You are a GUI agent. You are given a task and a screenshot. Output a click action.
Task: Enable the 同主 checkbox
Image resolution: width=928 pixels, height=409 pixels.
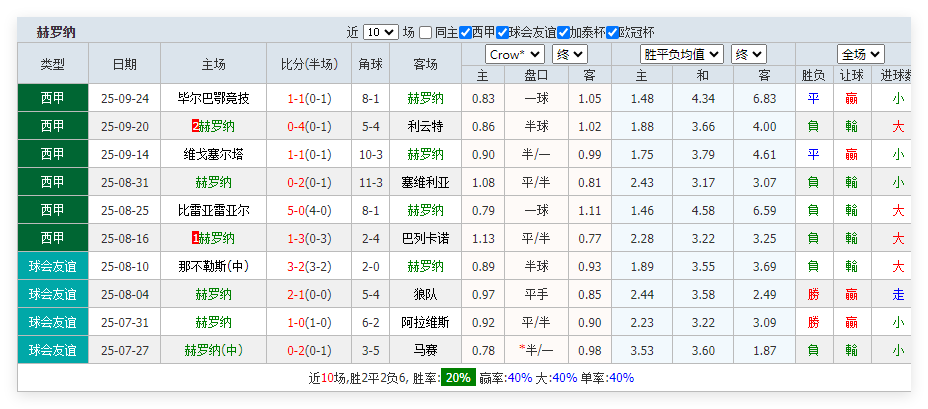(426, 32)
